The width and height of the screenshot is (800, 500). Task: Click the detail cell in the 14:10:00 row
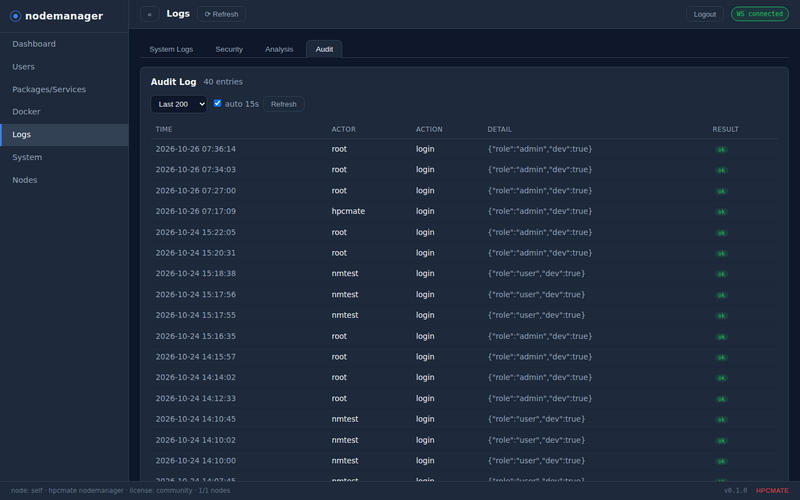coord(536,461)
